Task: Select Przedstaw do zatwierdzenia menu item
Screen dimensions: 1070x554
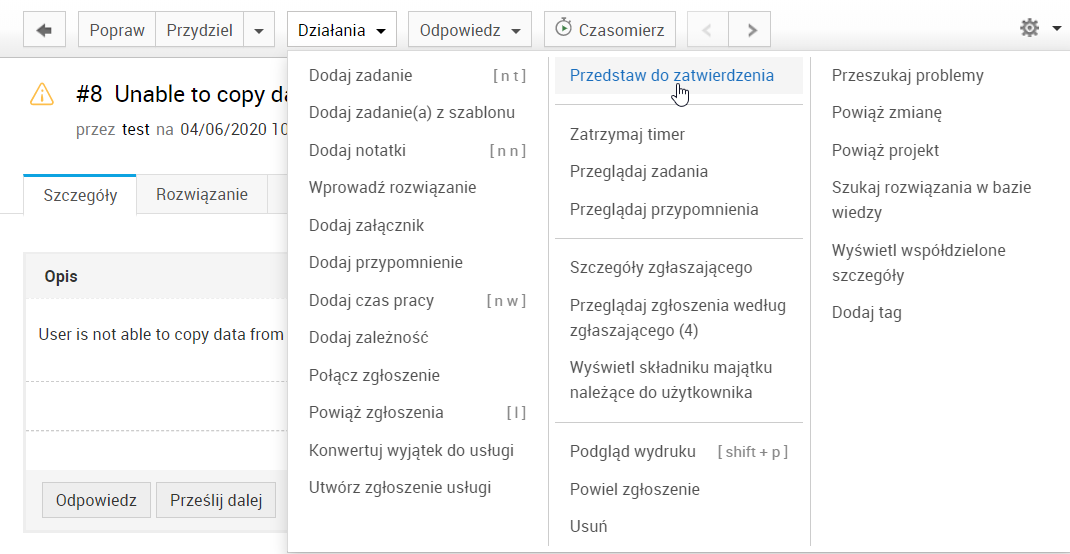Action: [671, 75]
